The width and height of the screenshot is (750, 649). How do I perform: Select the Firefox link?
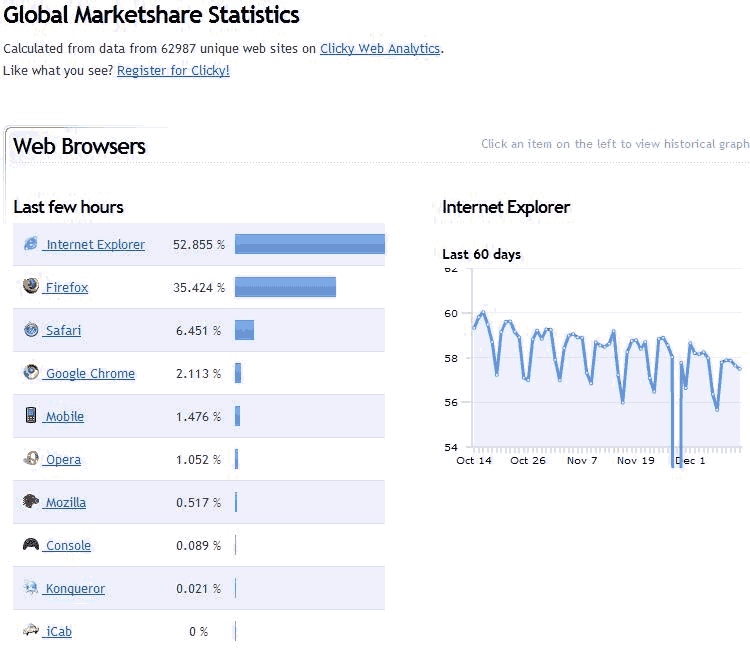(x=66, y=288)
